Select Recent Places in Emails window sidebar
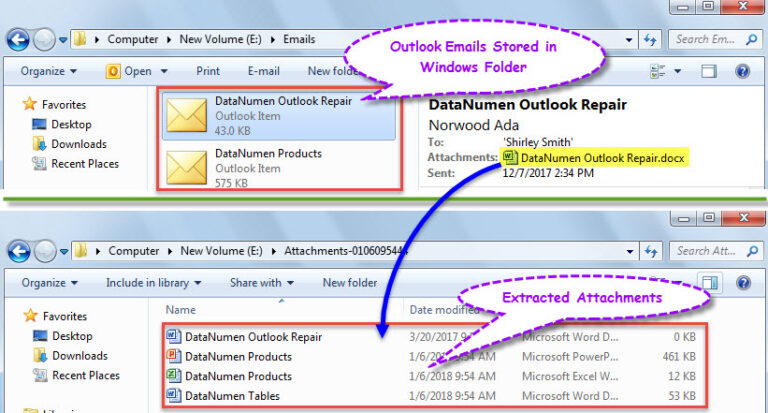 click(x=75, y=164)
